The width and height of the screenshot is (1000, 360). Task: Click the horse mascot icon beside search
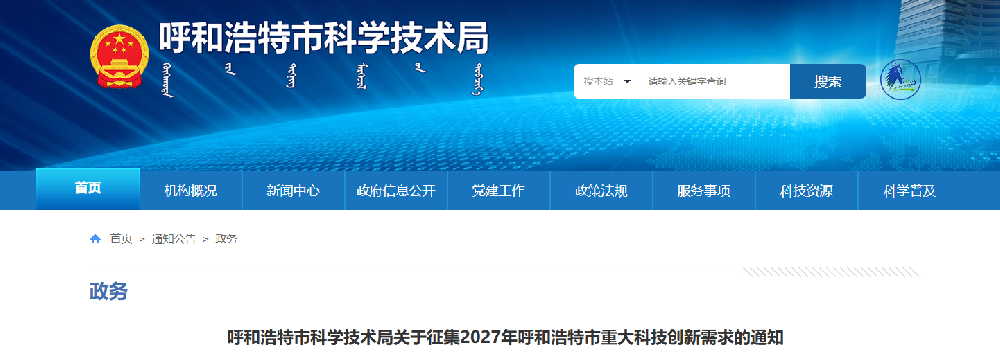pos(900,80)
